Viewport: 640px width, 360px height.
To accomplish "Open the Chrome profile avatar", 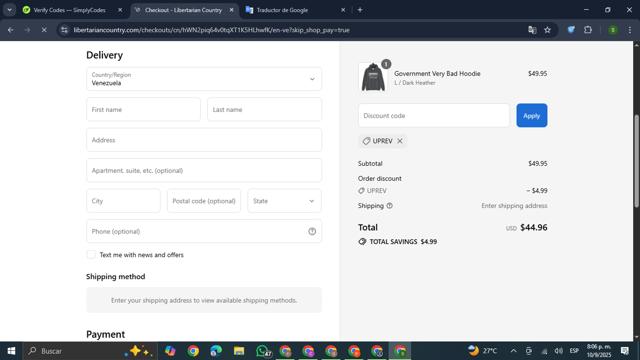I will [x=613, y=30].
